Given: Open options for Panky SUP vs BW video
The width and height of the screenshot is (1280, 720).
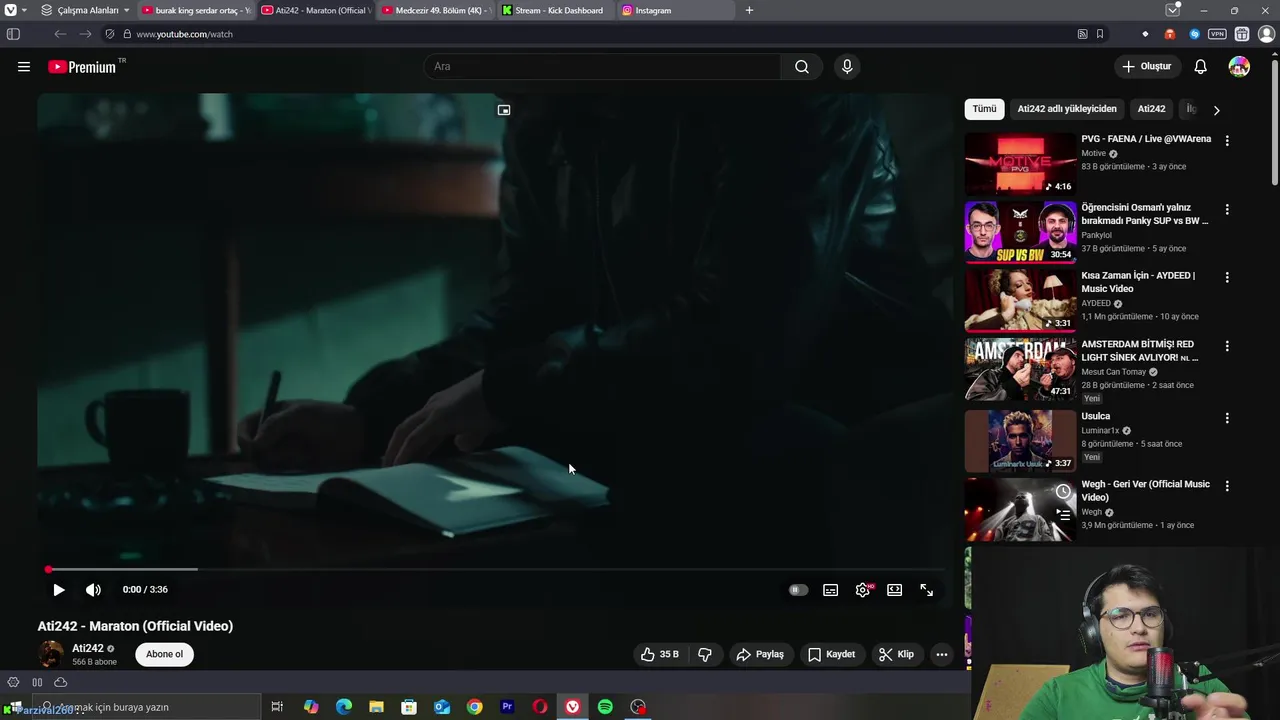Looking at the screenshot, I should [1227, 210].
